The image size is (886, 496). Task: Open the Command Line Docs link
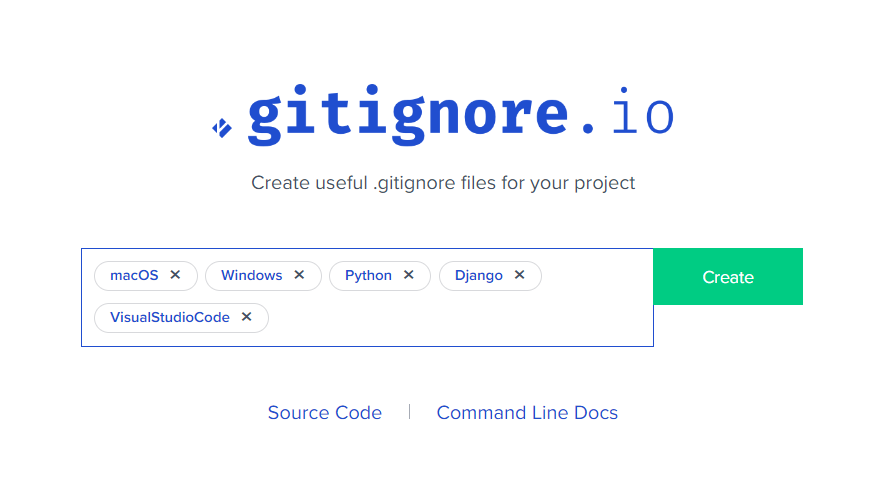[527, 412]
